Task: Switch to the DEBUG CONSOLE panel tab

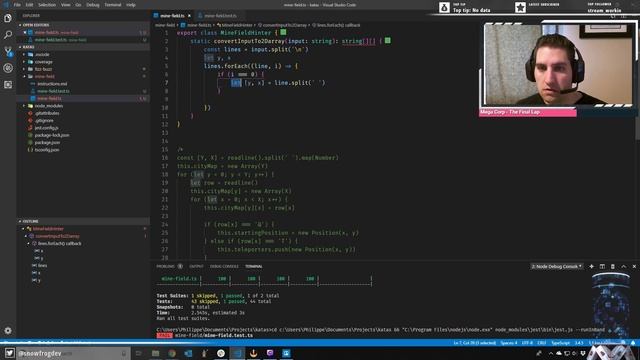Action: (224, 267)
